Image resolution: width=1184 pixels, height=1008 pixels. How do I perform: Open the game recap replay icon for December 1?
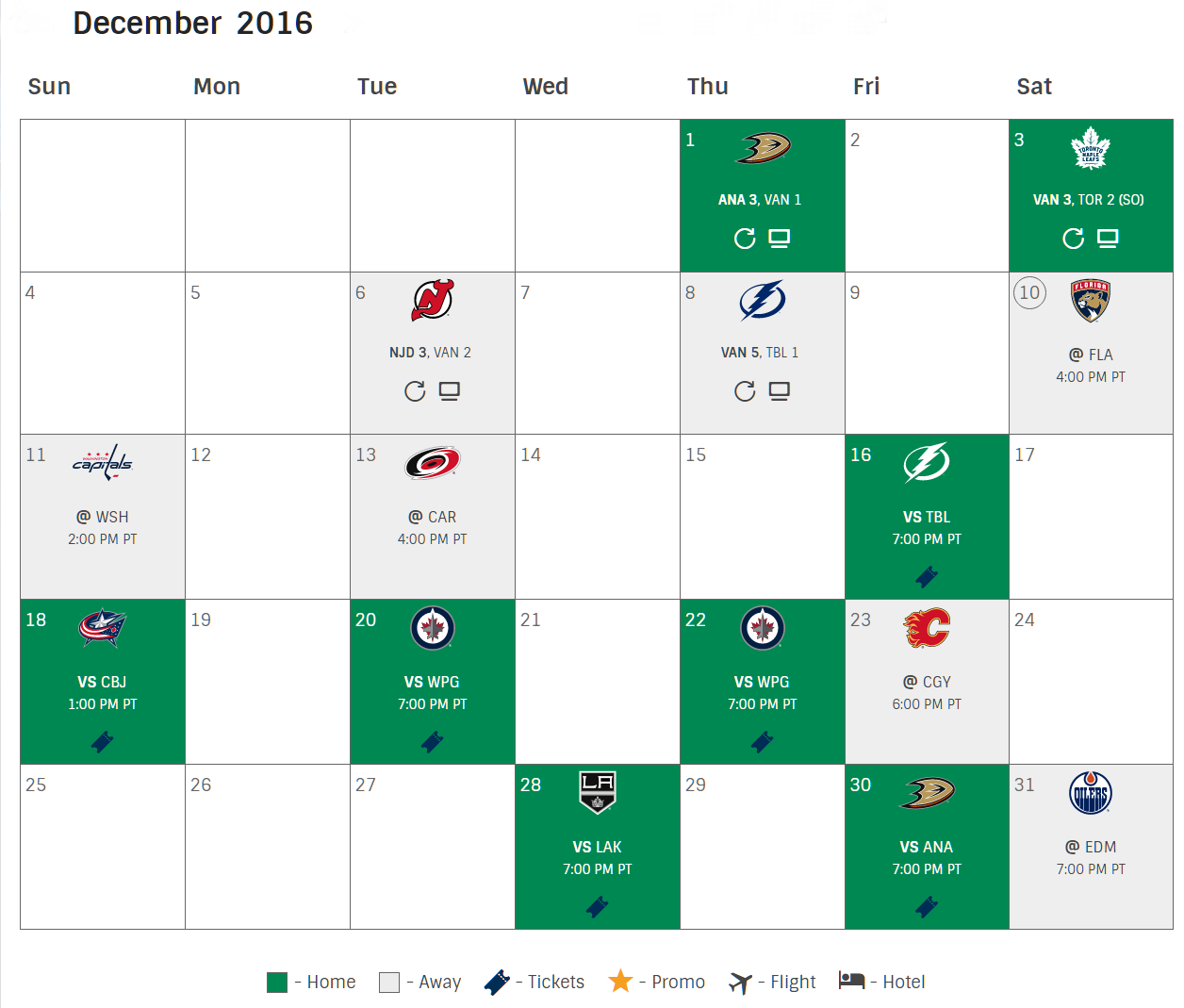tap(745, 239)
